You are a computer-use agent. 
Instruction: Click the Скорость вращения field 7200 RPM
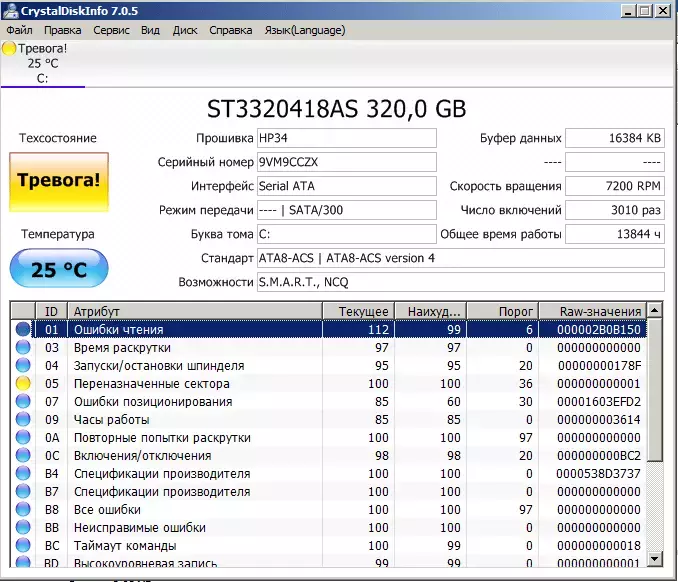click(615, 186)
